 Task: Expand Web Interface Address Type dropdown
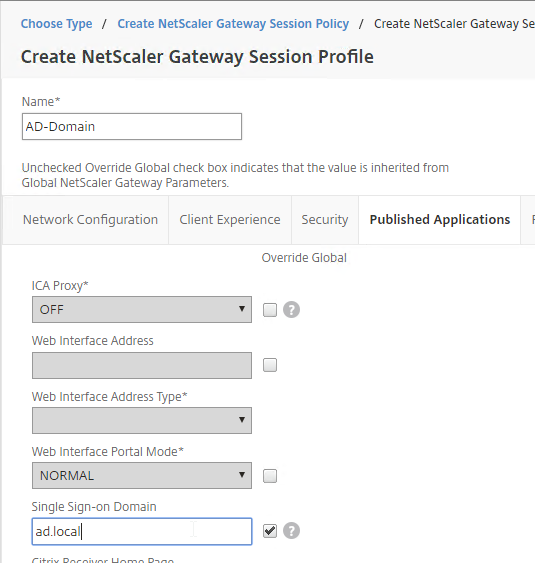coord(142,420)
